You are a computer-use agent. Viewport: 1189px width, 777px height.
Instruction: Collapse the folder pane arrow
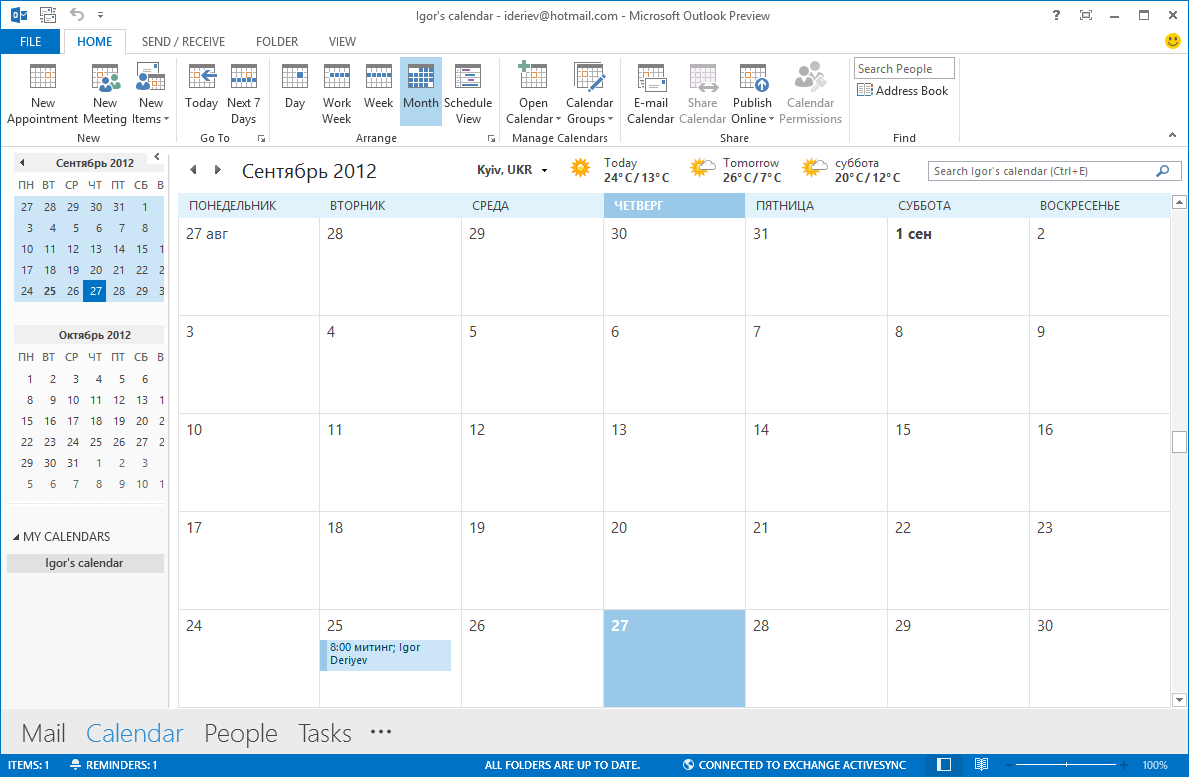coord(157,157)
